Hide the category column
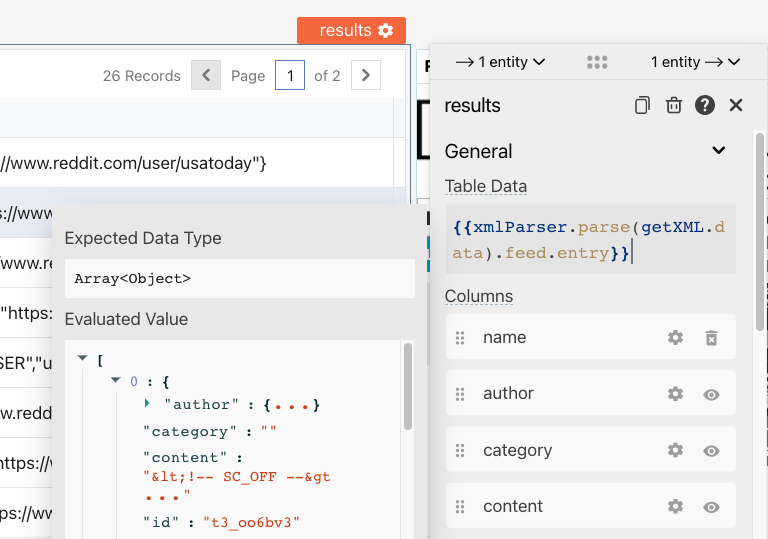 pyautogui.click(x=711, y=451)
